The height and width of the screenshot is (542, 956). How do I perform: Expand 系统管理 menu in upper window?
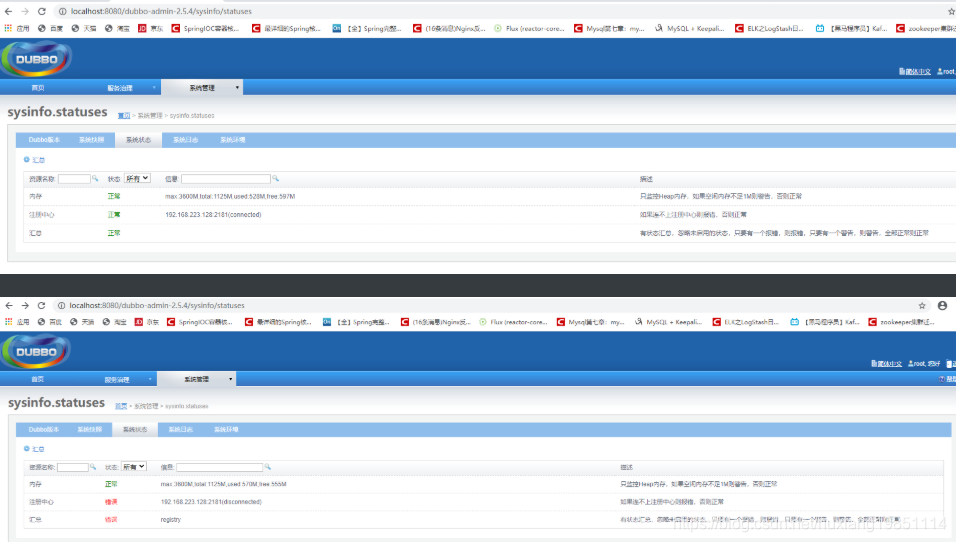(237, 88)
